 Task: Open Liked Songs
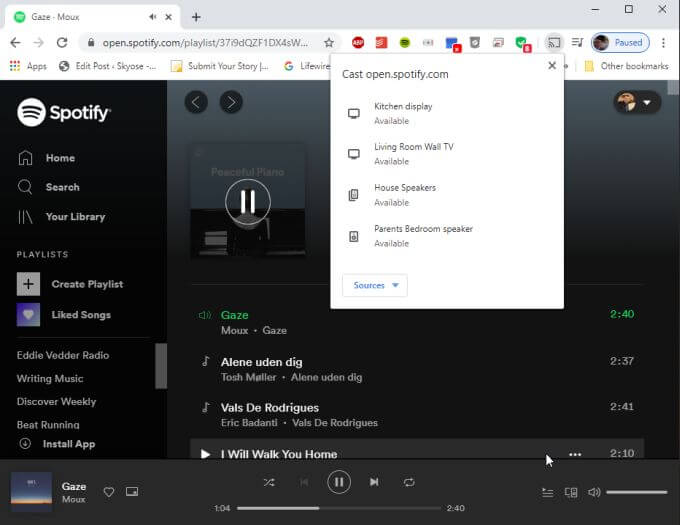pos(64,315)
